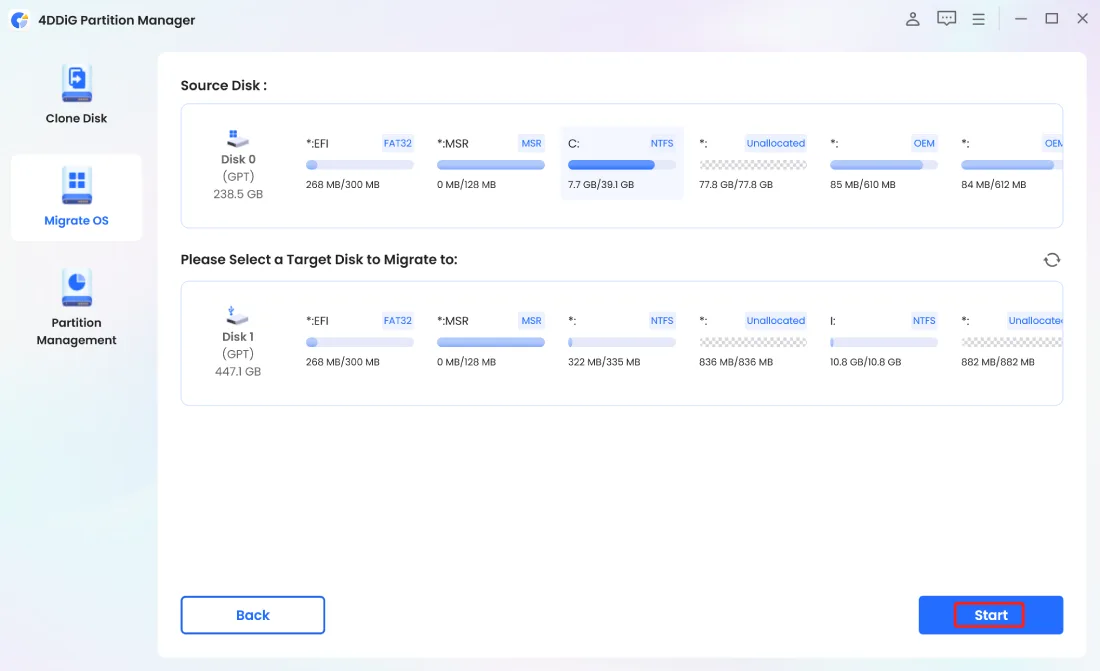The width and height of the screenshot is (1100, 671).
Task: Click the Disk 0 source disk icon
Action: [x=238, y=138]
